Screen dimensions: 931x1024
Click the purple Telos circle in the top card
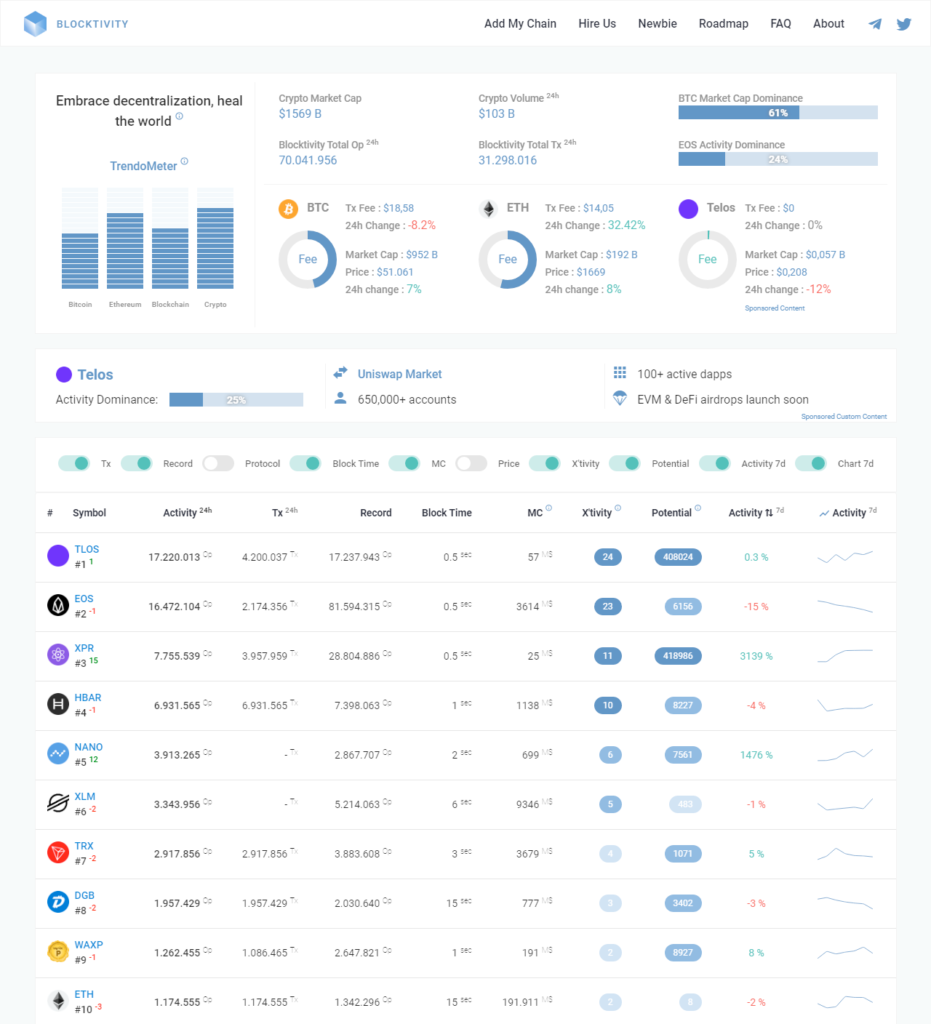688,209
